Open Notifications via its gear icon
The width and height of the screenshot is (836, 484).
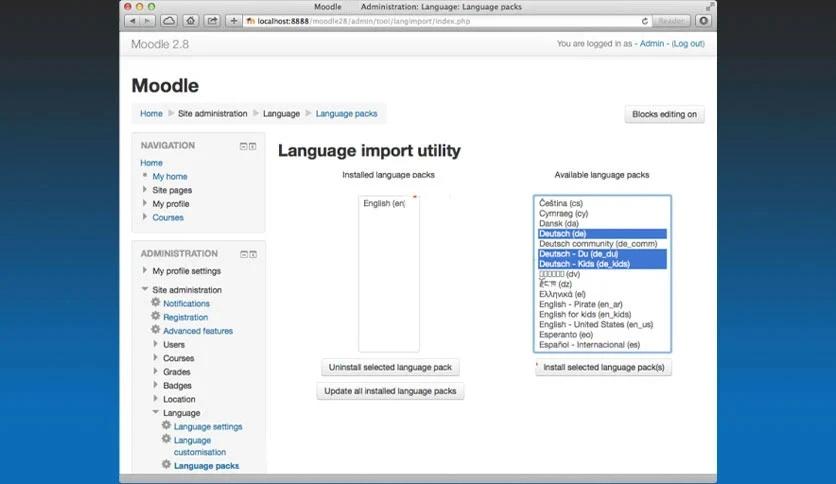tap(156, 302)
